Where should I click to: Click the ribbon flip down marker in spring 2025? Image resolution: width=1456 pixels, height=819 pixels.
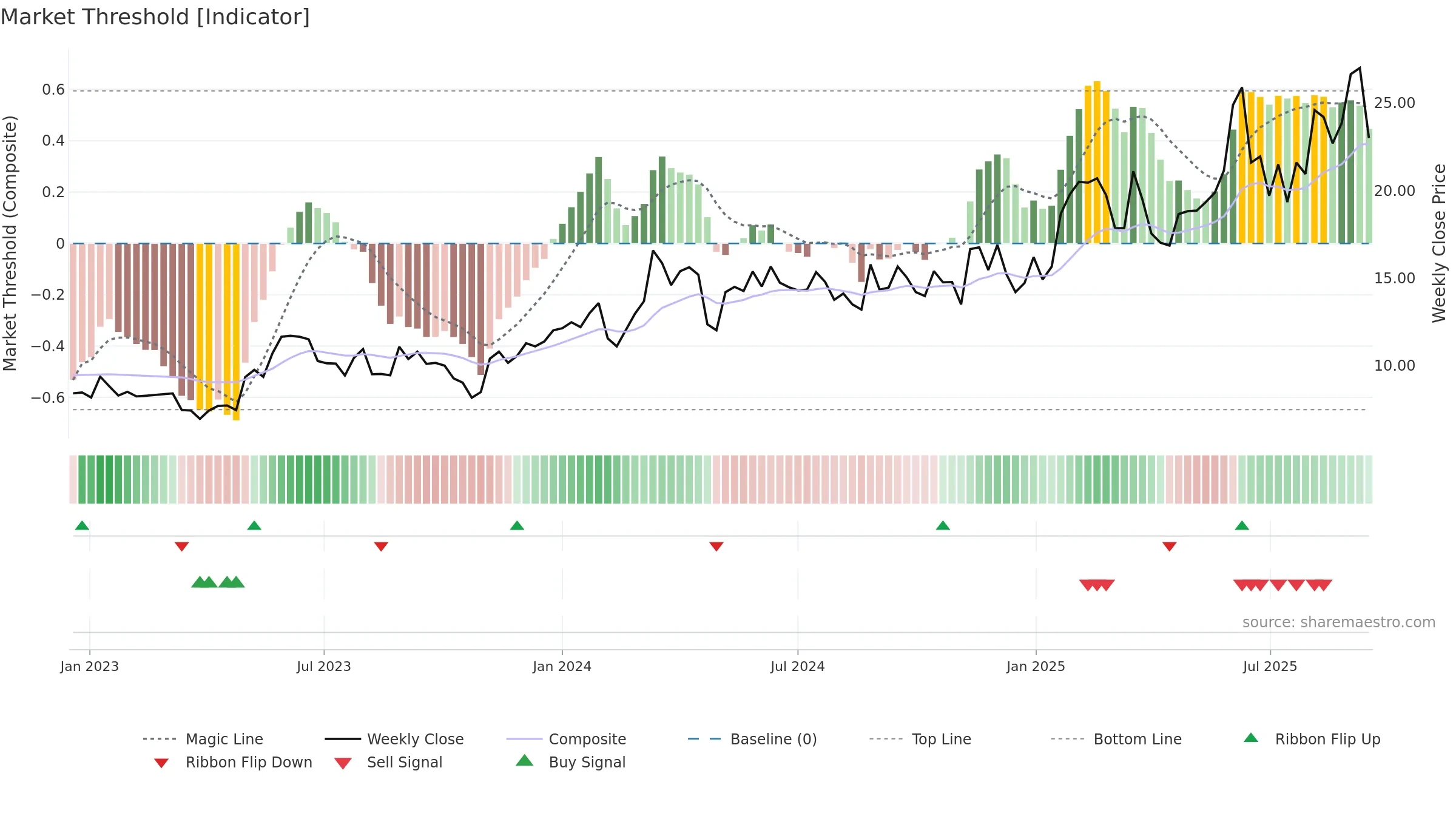coord(1170,547)
